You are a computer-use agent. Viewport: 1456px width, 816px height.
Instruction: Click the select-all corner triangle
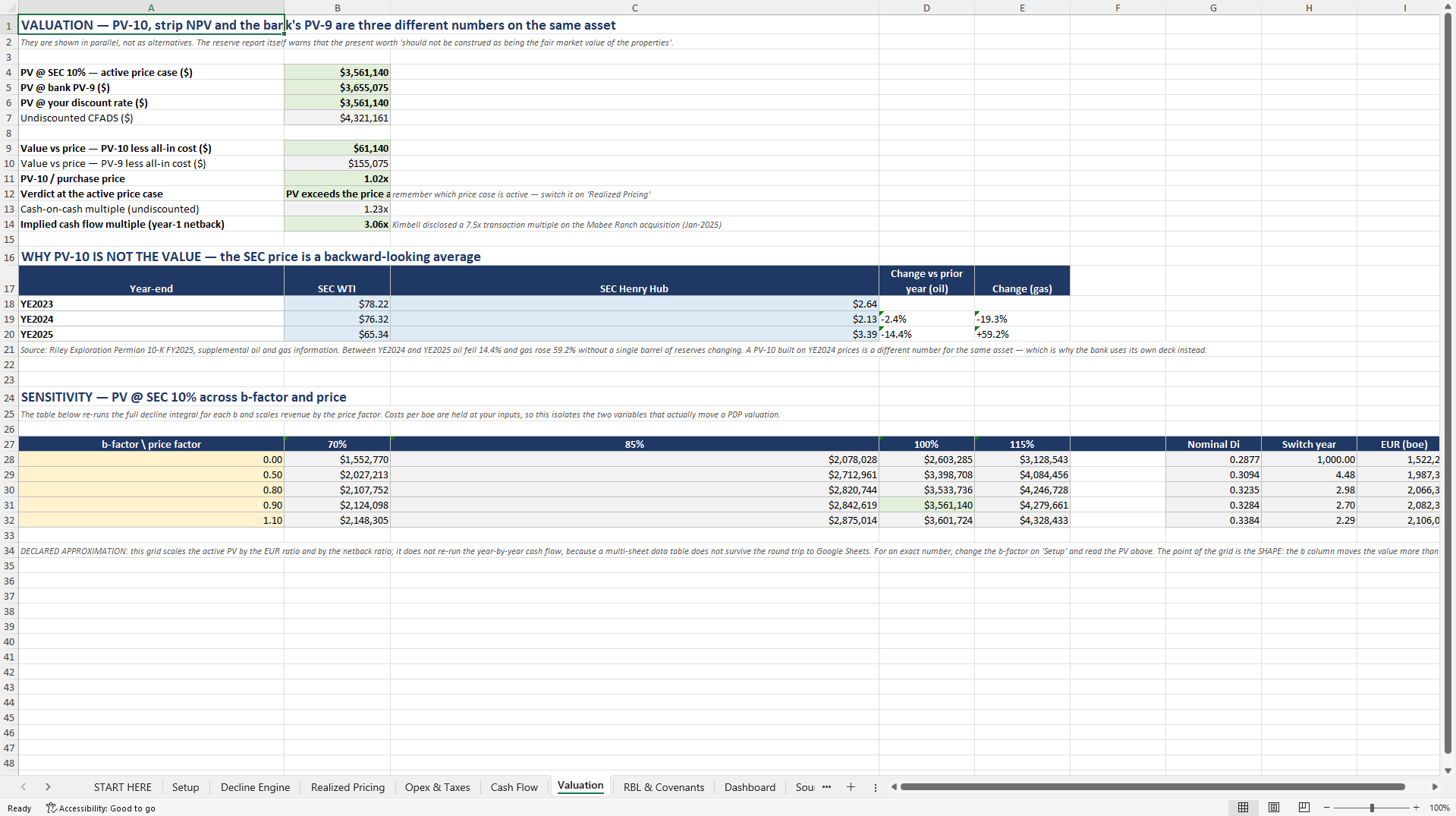coord(9,8)
